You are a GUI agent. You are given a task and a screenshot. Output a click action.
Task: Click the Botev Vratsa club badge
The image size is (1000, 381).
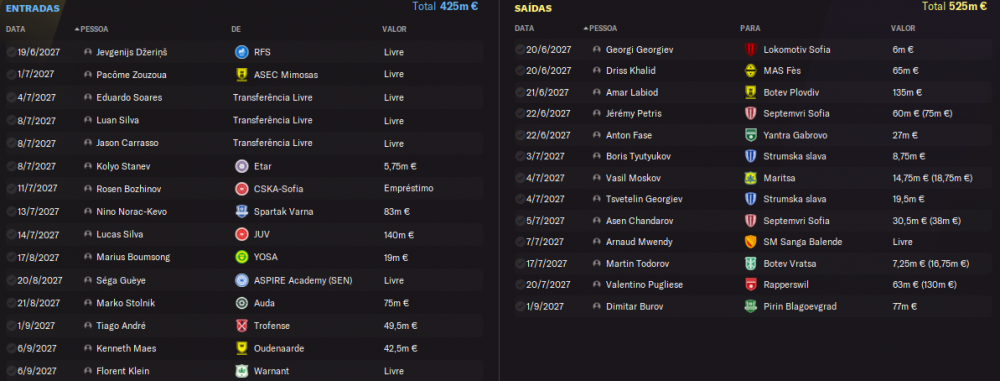pos(750,264)
